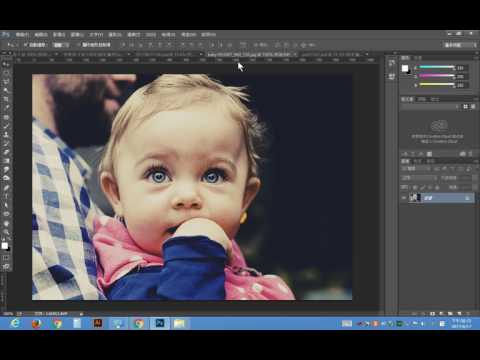The height and width of the screenshot is (360, 480).
Task: Click the Background layer thumbnail
Action: tap(415, 198)
